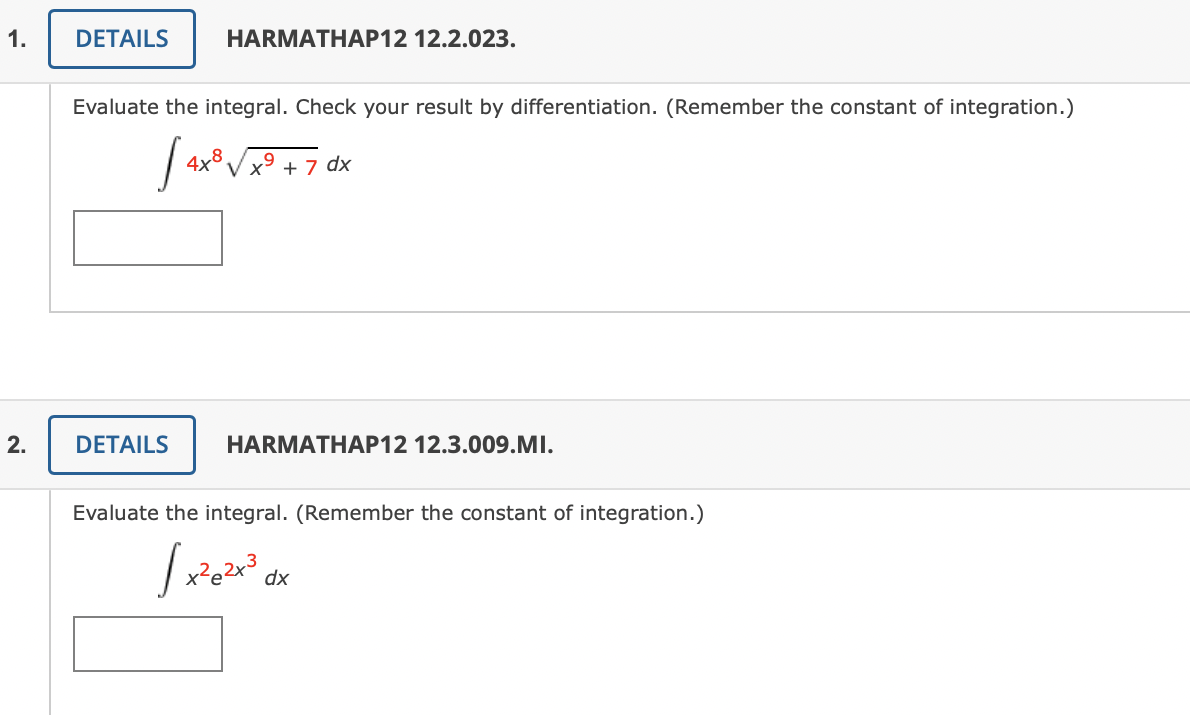
Task: Click the dx term in question 1
Action: point(339,164)
